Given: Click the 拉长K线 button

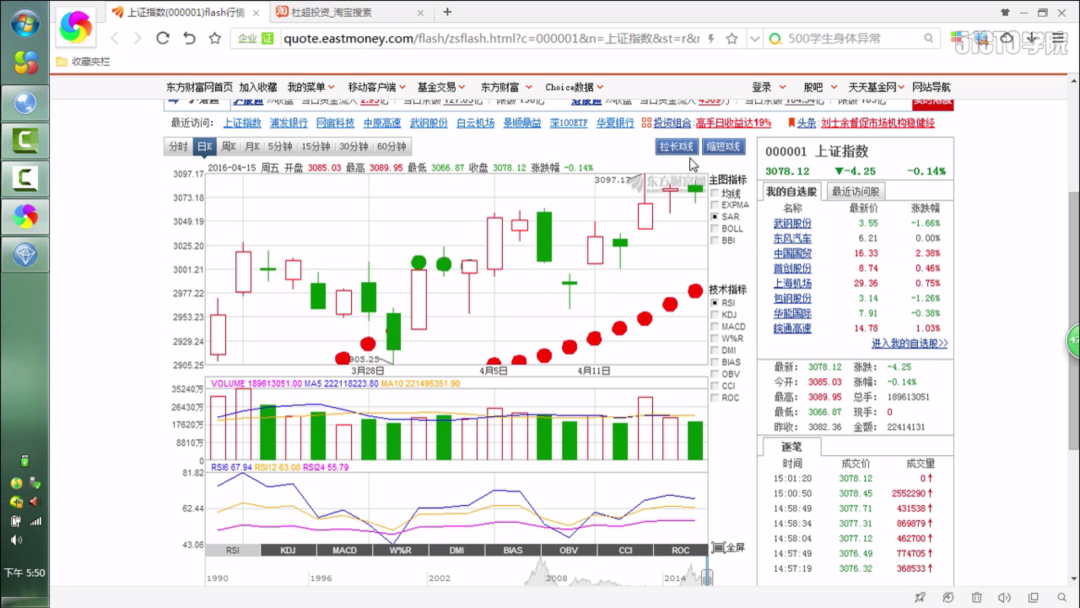Looking at the screenshot, I should [x=676, y=147].
